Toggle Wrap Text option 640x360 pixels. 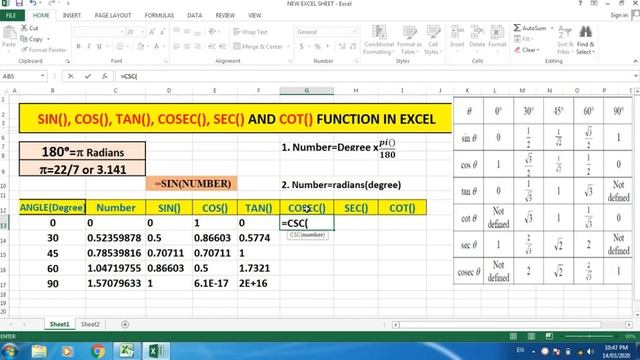250,32
